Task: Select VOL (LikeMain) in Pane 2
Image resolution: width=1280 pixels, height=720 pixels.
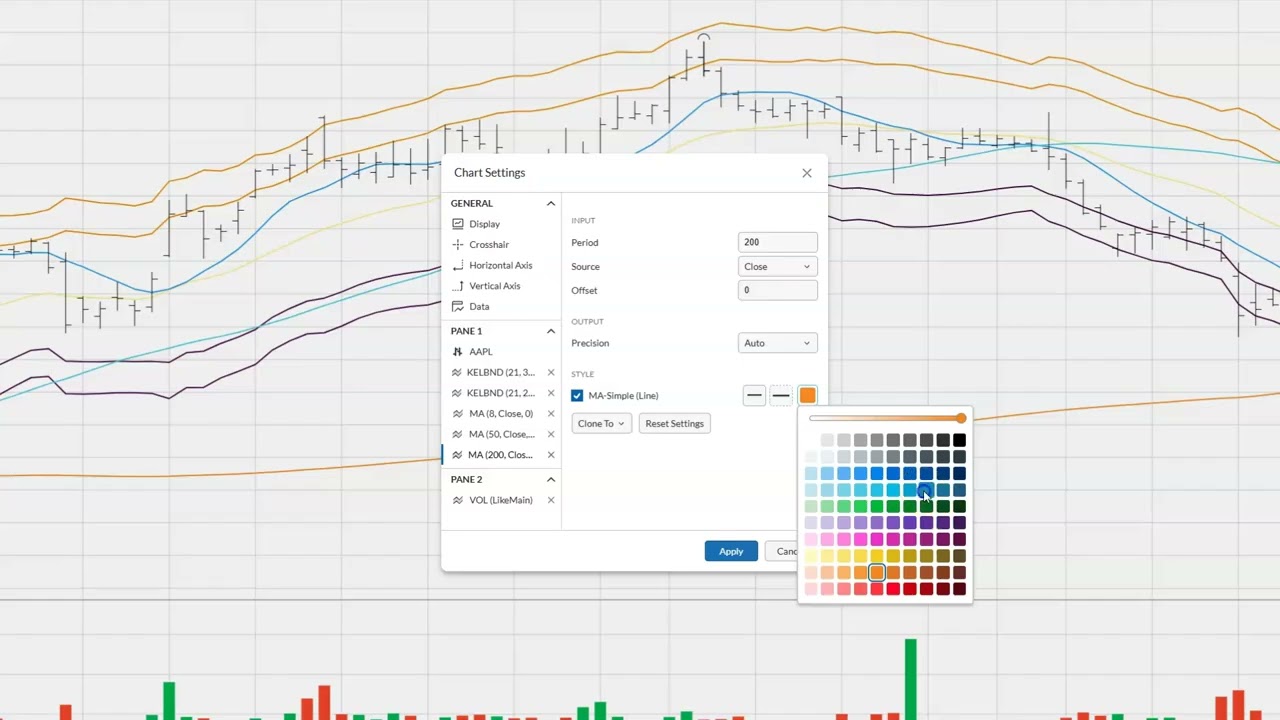Action: tap(500, 500)
